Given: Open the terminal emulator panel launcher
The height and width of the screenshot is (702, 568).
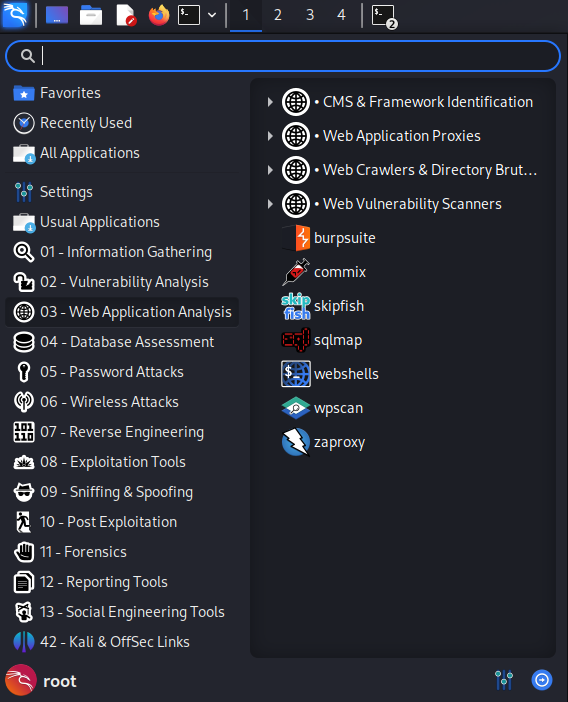Looking at the screenshot, I should 189,15.
